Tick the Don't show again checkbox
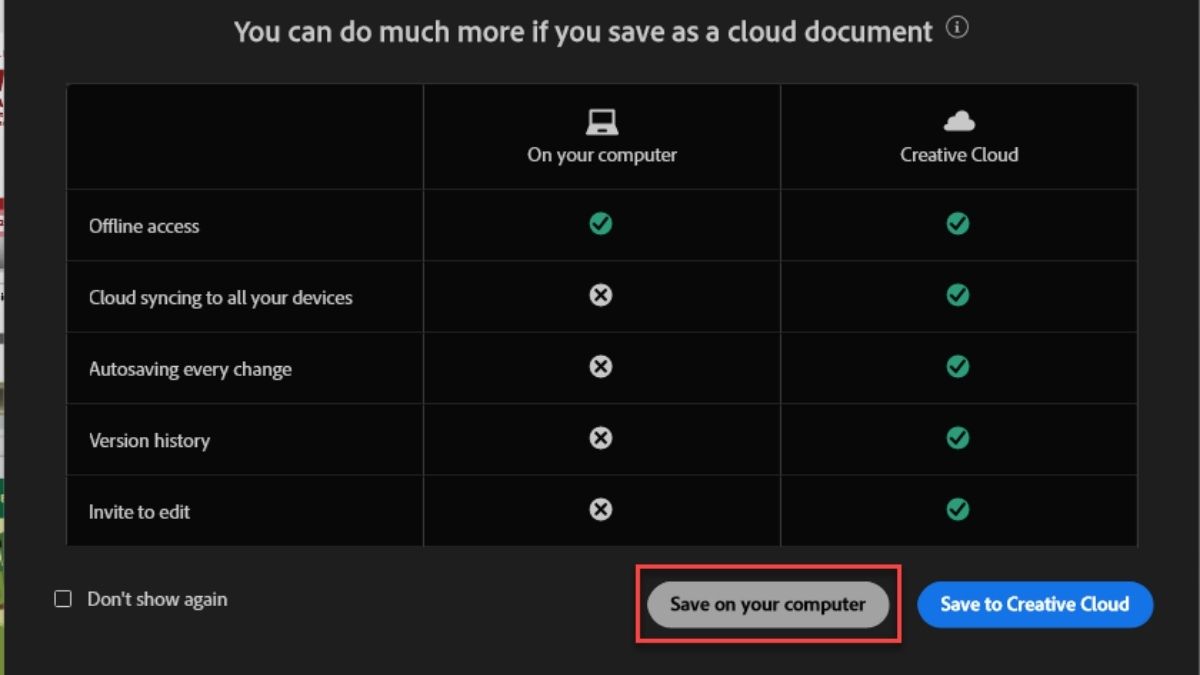 click(63, 599)
